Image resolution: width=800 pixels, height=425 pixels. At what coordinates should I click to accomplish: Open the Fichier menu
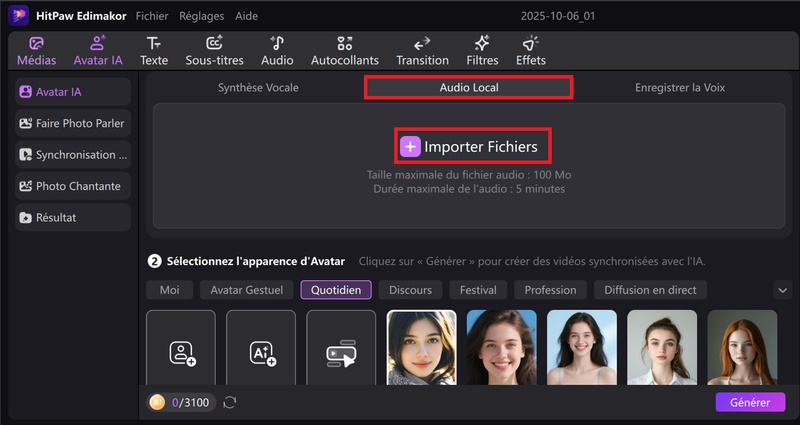pos(152,16)
